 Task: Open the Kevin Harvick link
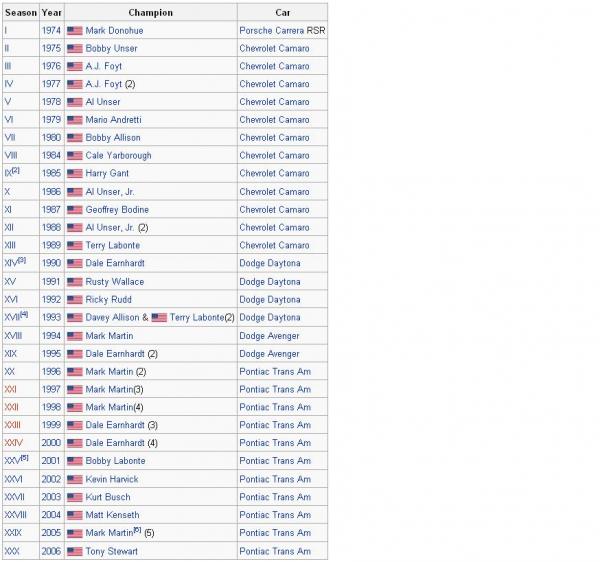pos(112,479)
